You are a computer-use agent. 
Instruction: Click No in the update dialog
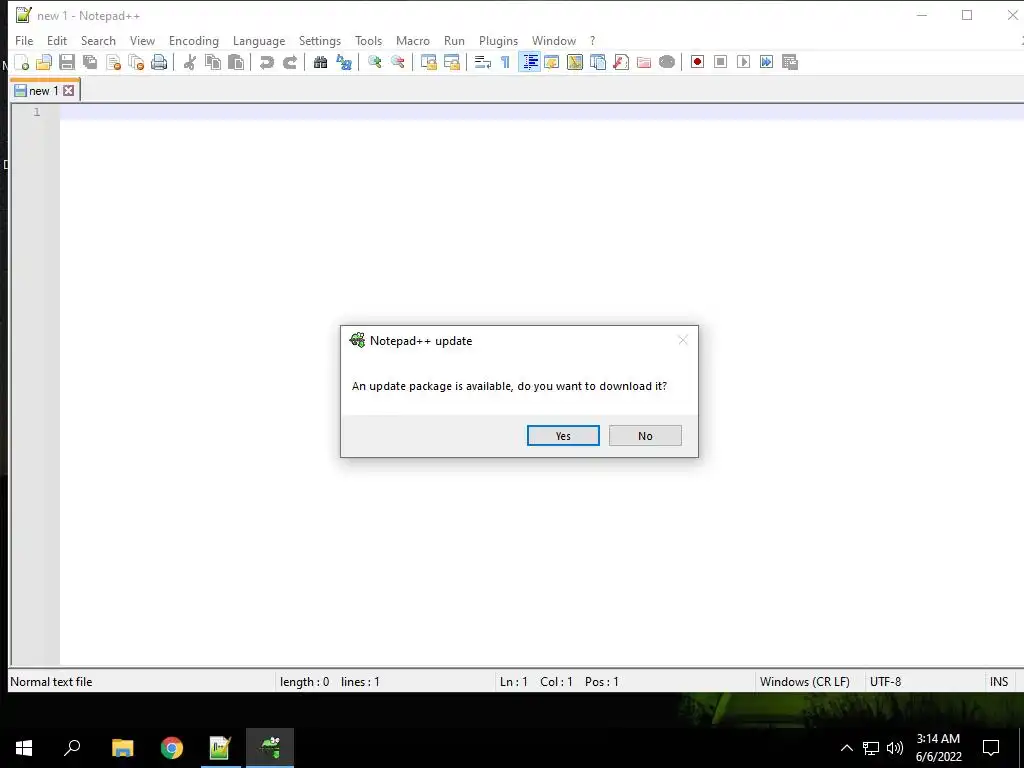(x=645, y=436)
